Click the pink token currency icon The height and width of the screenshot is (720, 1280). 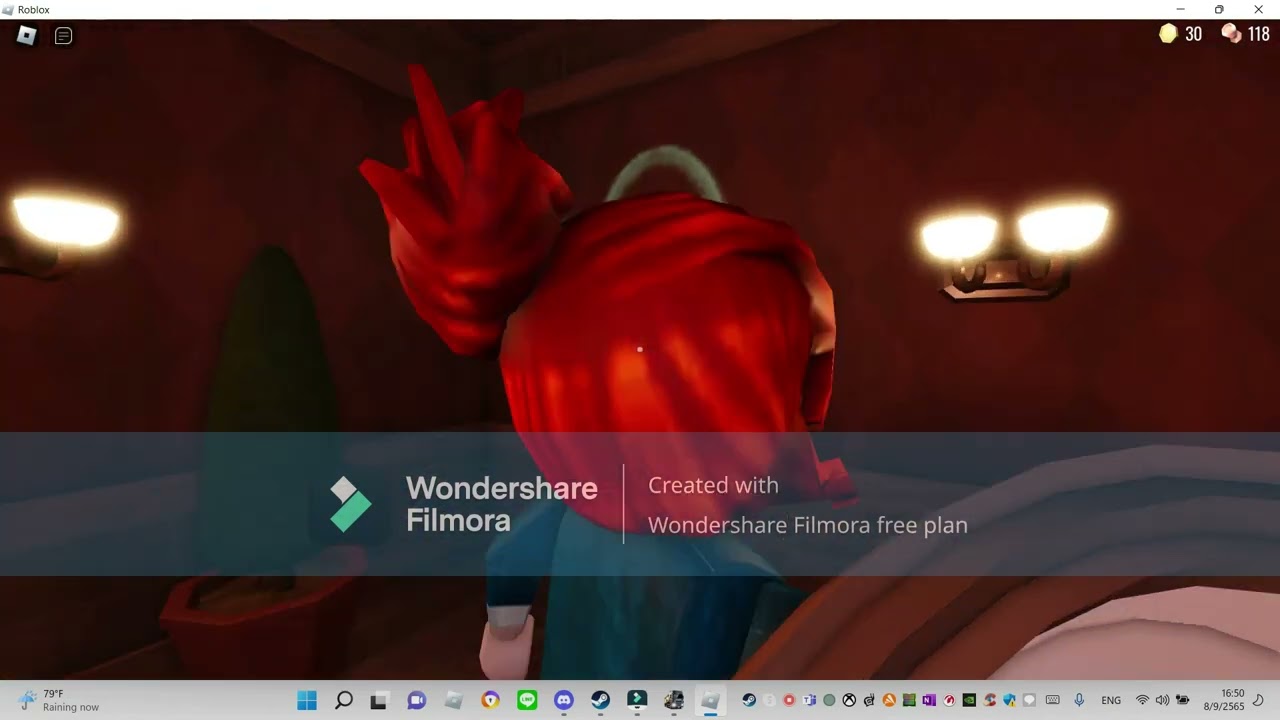pos(1231,34)
